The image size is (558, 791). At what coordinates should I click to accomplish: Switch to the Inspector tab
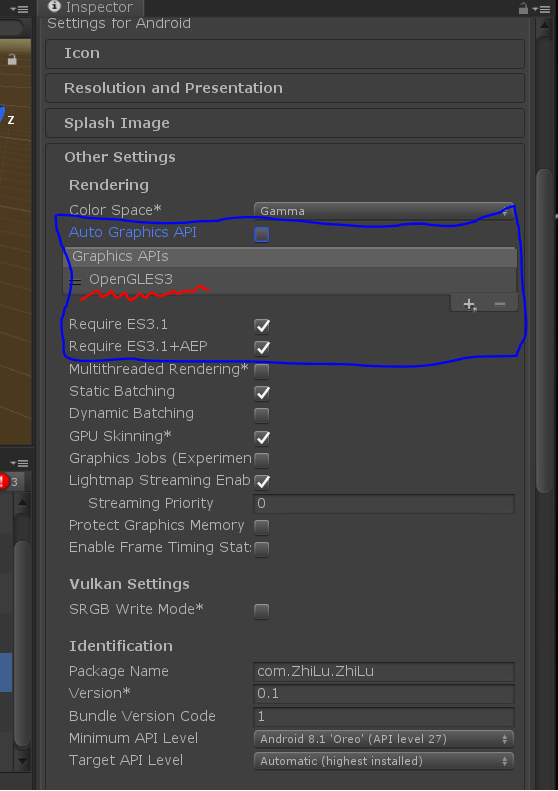(x=91, y=8)
